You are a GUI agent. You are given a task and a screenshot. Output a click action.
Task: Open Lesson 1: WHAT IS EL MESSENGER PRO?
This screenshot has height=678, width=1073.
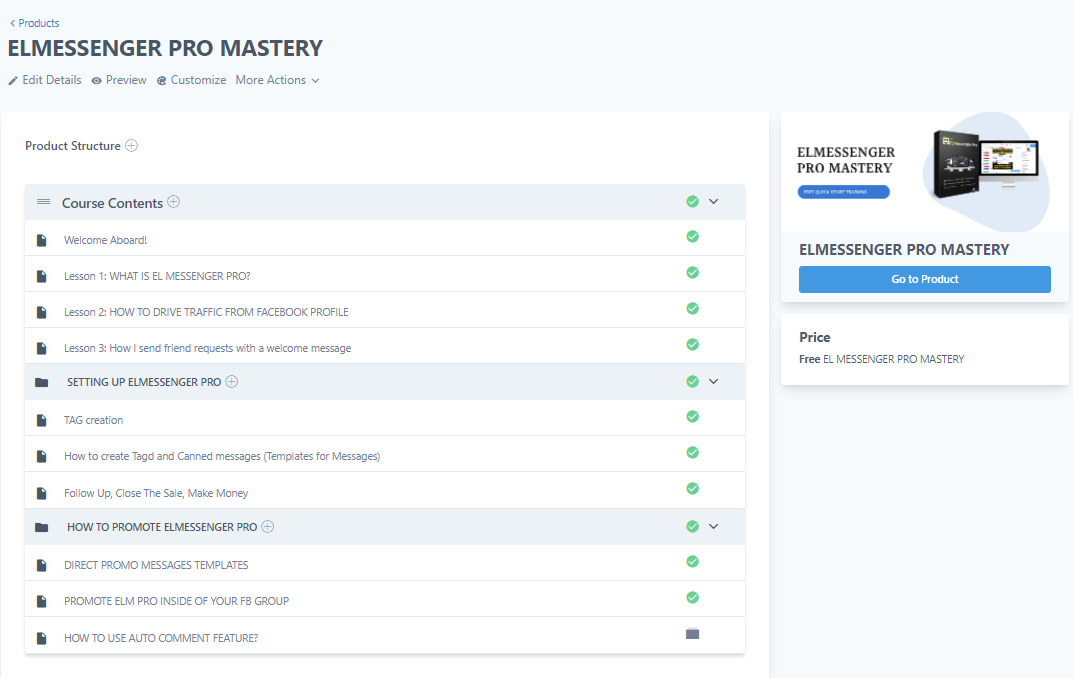coord(157,276)
